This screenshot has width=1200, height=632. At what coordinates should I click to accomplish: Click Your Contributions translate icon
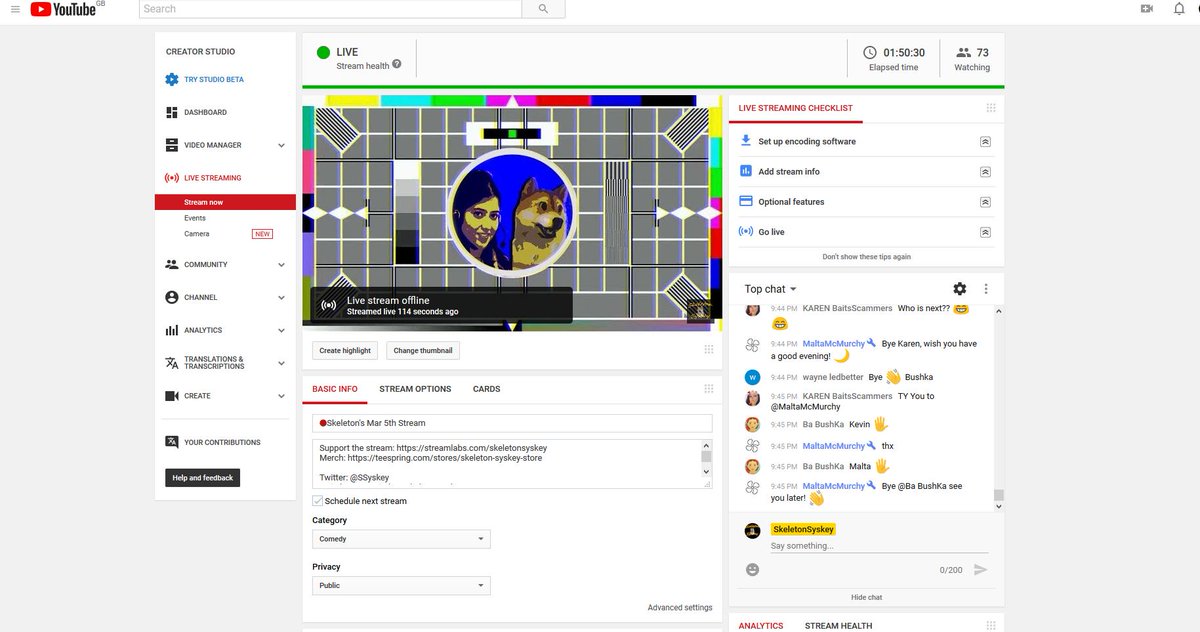[172, 442]
